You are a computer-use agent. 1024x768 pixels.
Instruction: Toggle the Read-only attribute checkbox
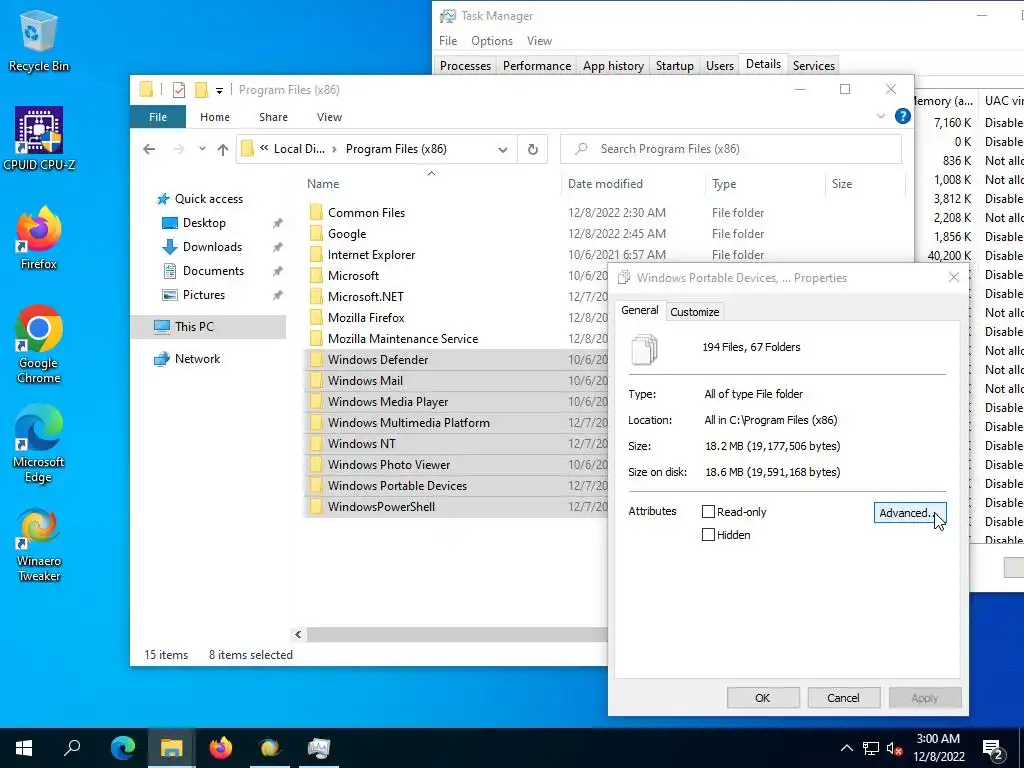pos(708,511)
